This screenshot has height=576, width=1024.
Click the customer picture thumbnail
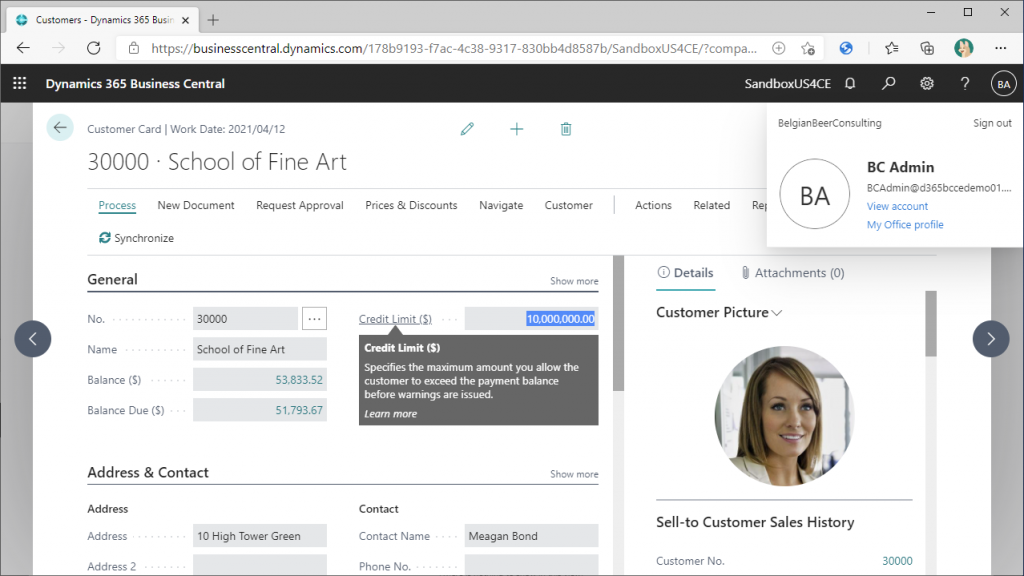click(784, 416)
